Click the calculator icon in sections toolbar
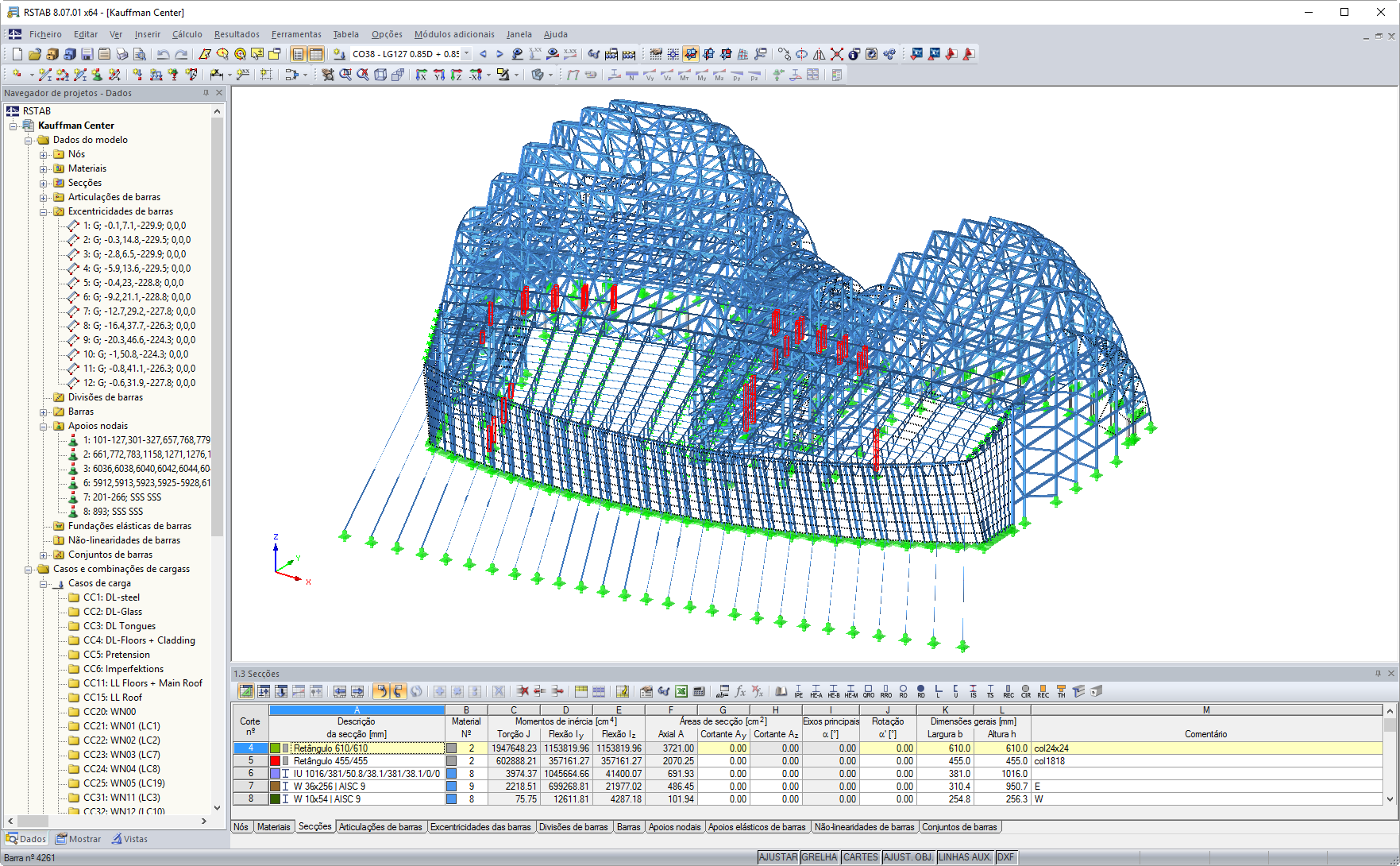 tap(696, 691)
